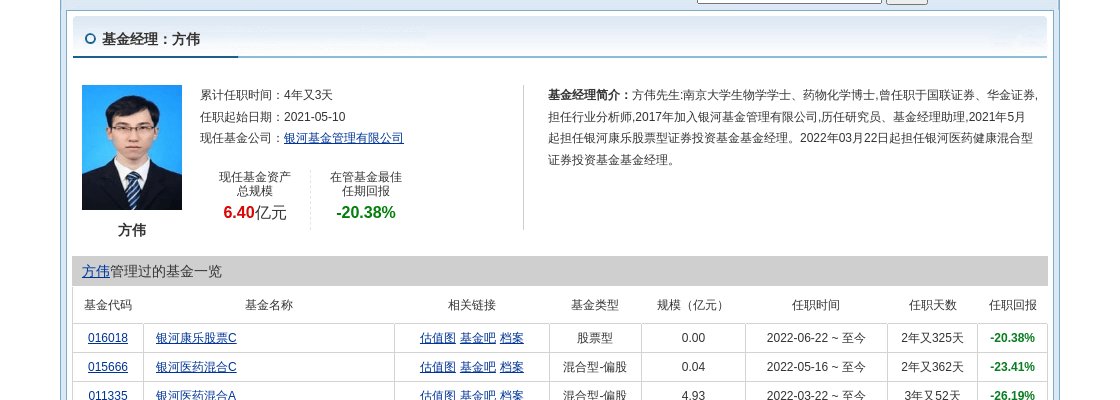This screenshot has width=1120, height=400.
Task: Click the 任职回报 column header
Action: pos(1013,305)
